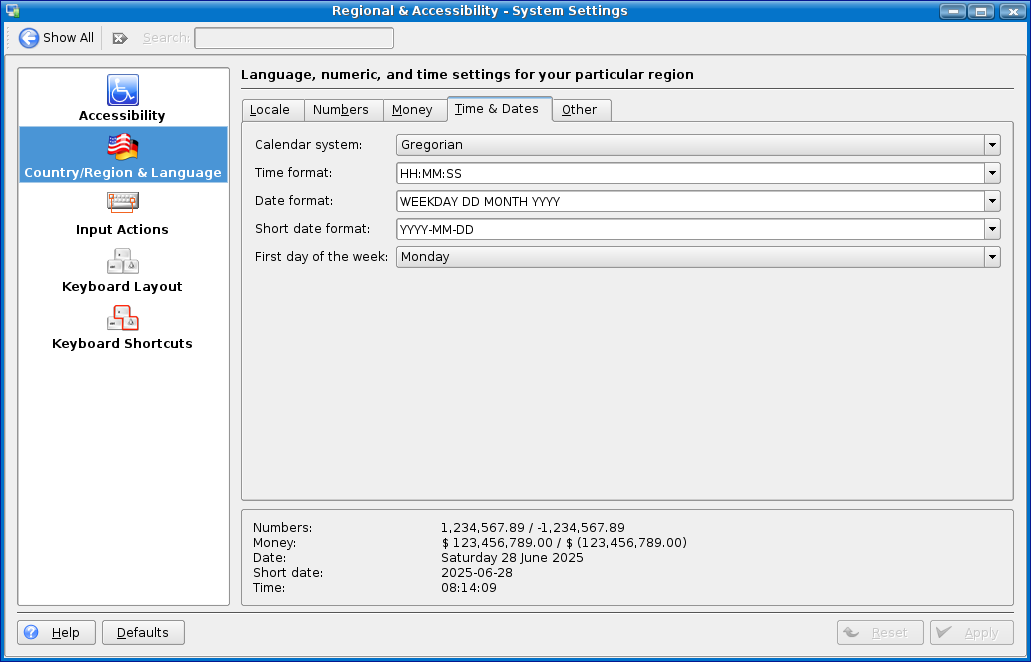This screenshot has width=1031, height=662.
Task: Select Country/Region & Language flags icon
Action: pyautogui.click(x=123, y=147)
